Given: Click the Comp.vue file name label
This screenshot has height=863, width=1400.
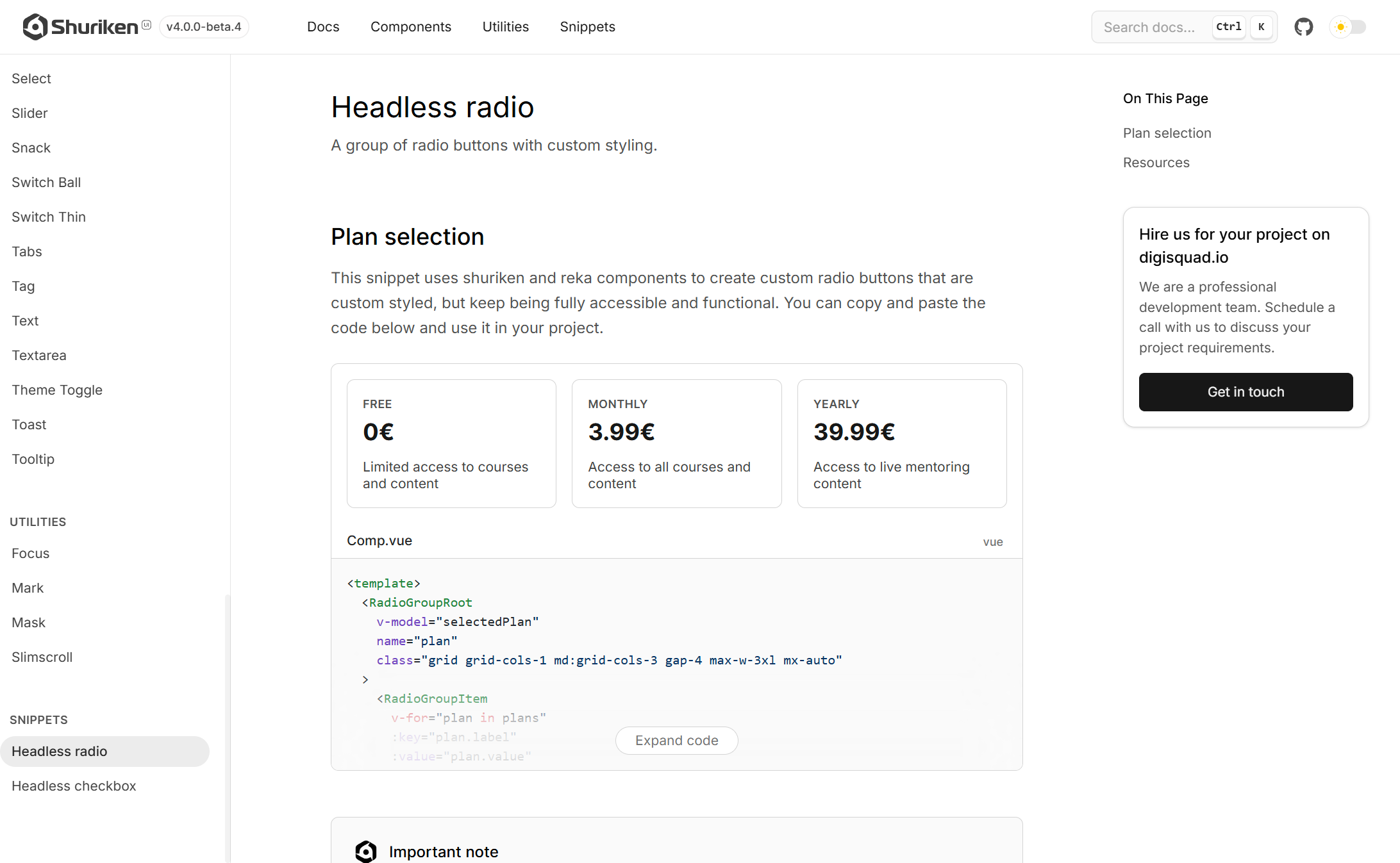Looking at the screenshot, I should point(379,541).
